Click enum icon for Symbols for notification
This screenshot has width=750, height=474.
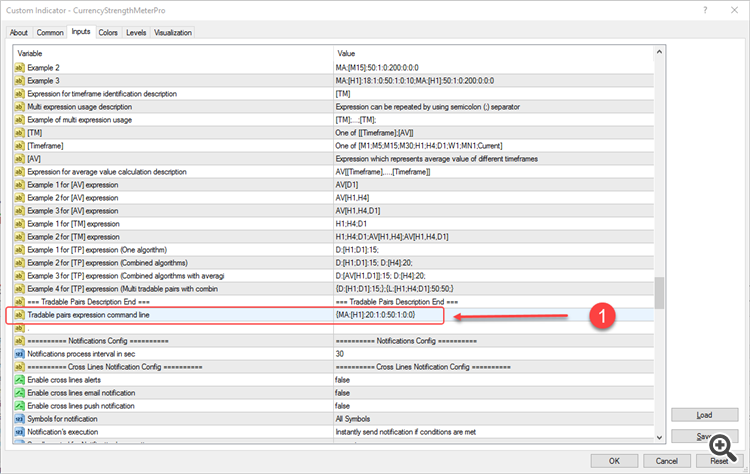point(19,419)
